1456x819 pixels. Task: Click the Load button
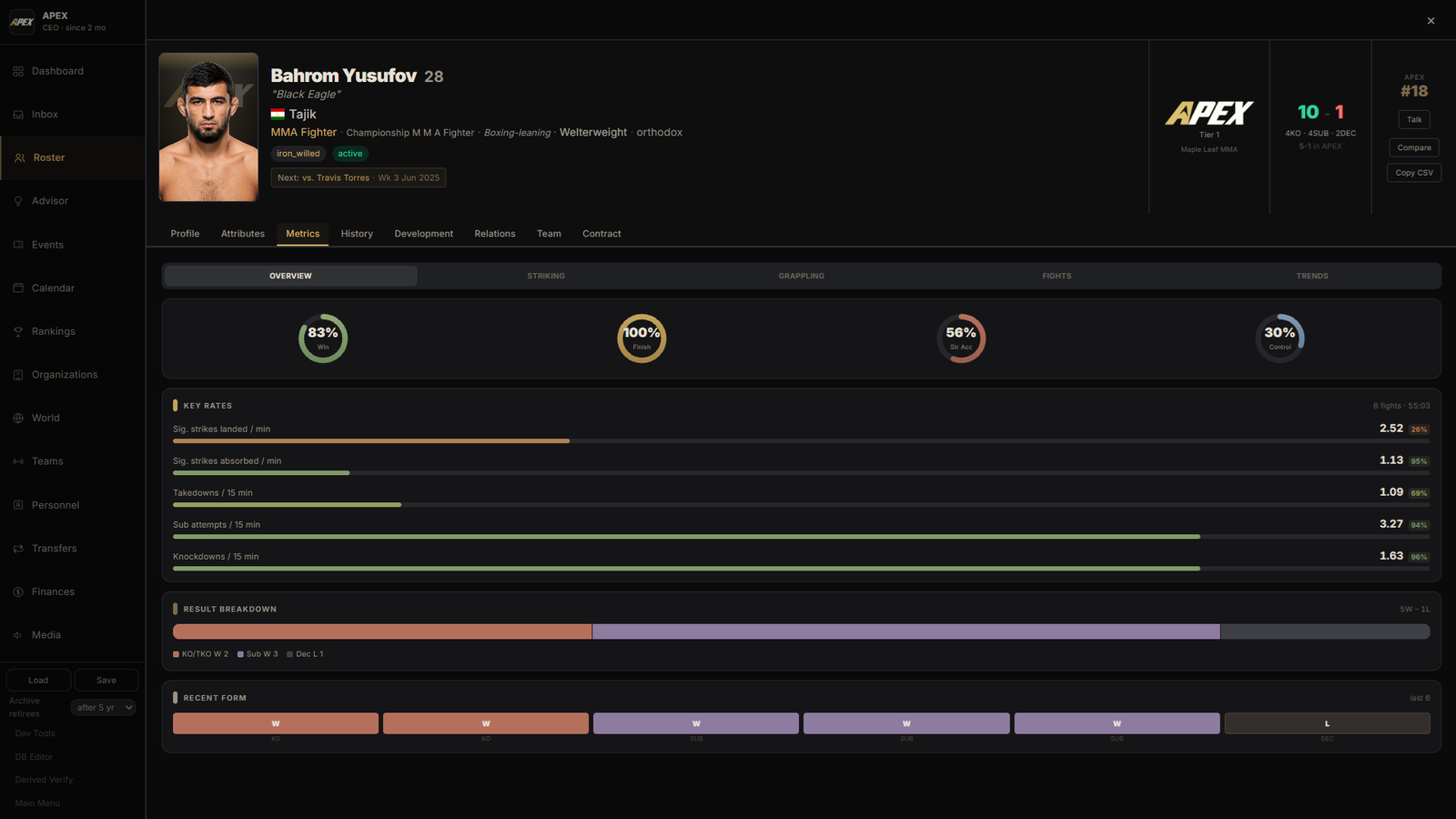click(38, 680)
